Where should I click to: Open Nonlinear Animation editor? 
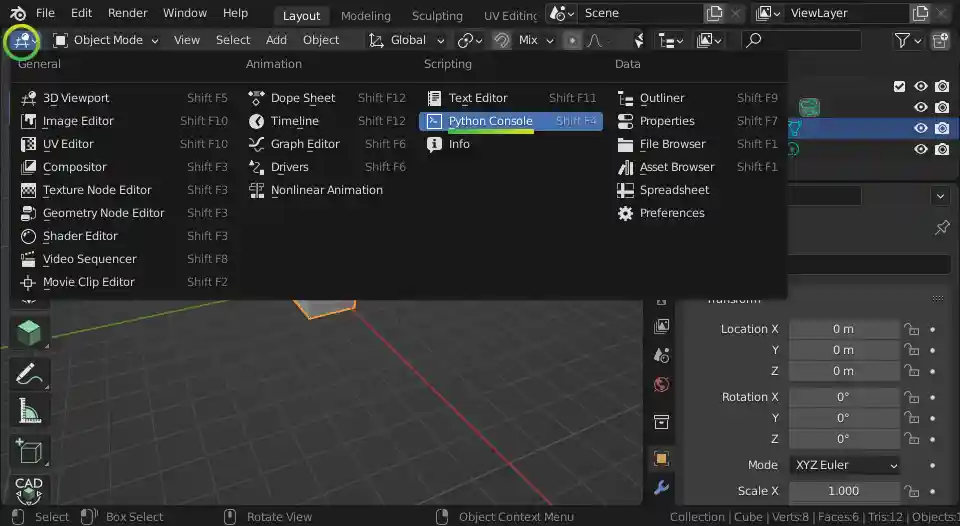click(x=327, y=190)
